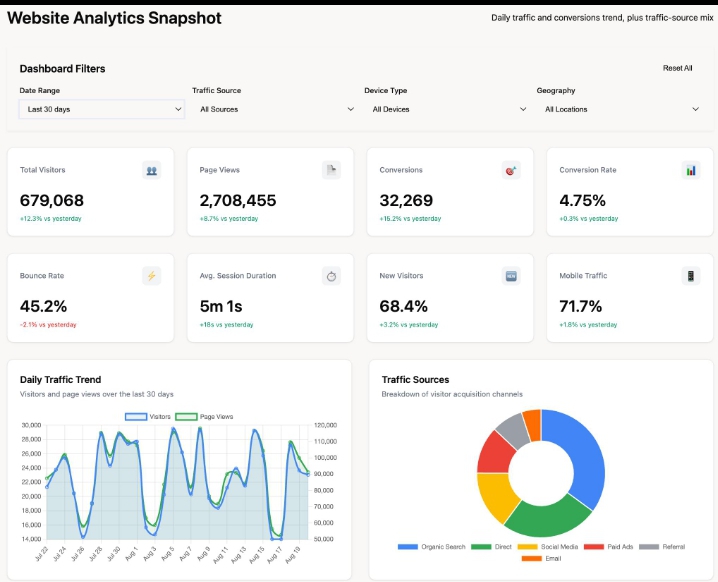
Task: Click the gray Referral donut segment
Action: (514, 430)
